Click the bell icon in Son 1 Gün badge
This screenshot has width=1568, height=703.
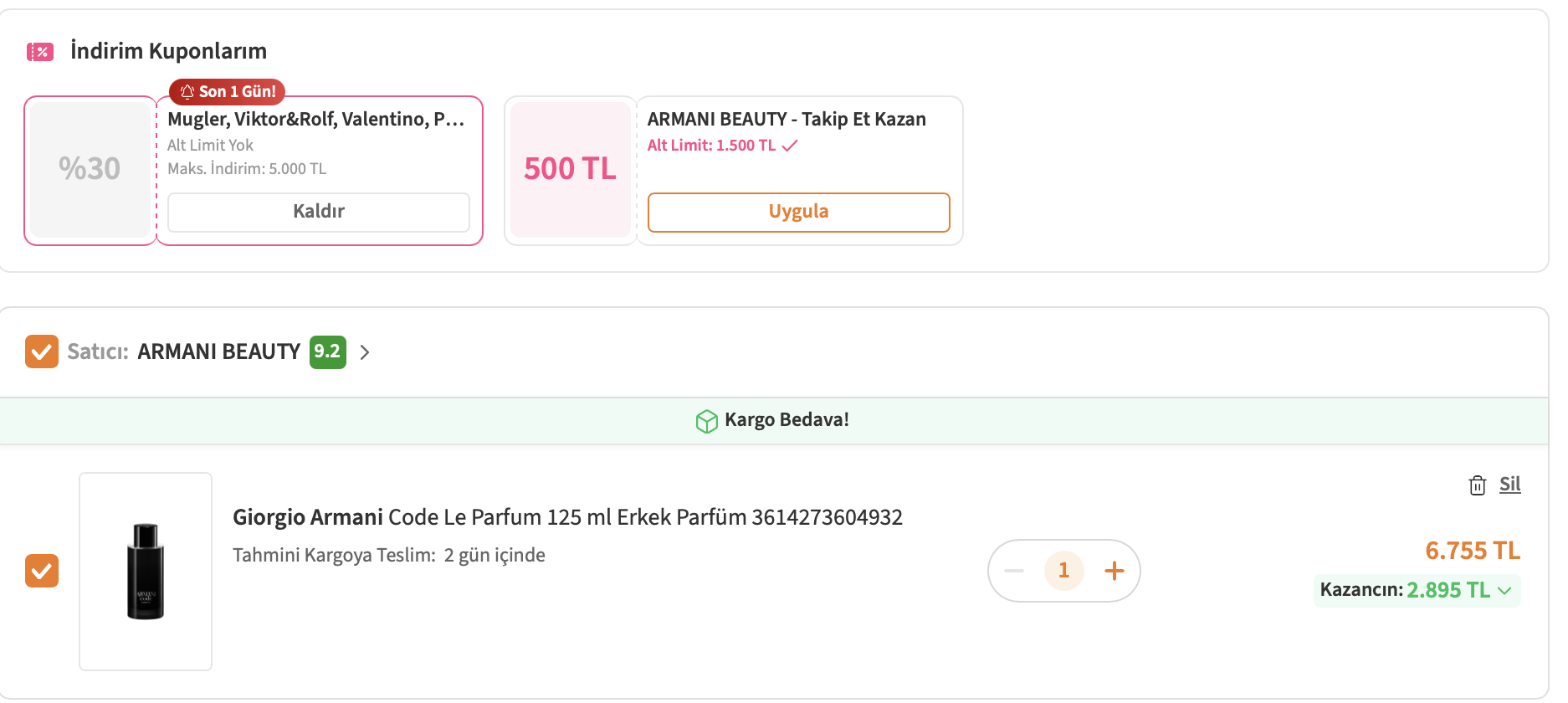click(187, 92)
